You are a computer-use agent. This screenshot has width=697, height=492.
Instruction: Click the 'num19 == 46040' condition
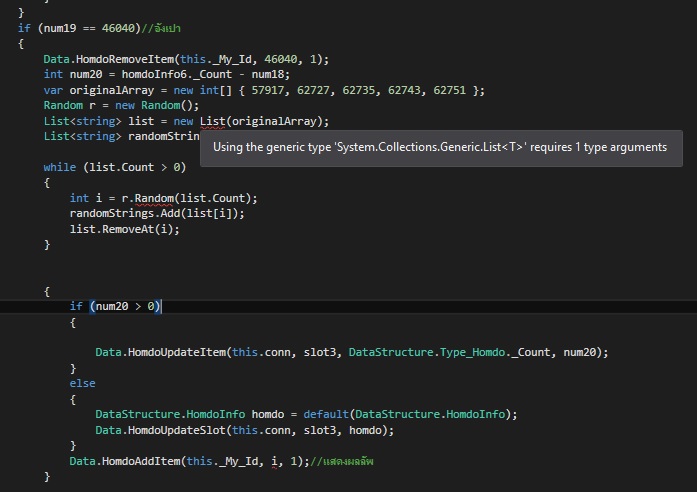tap(89, 28)
